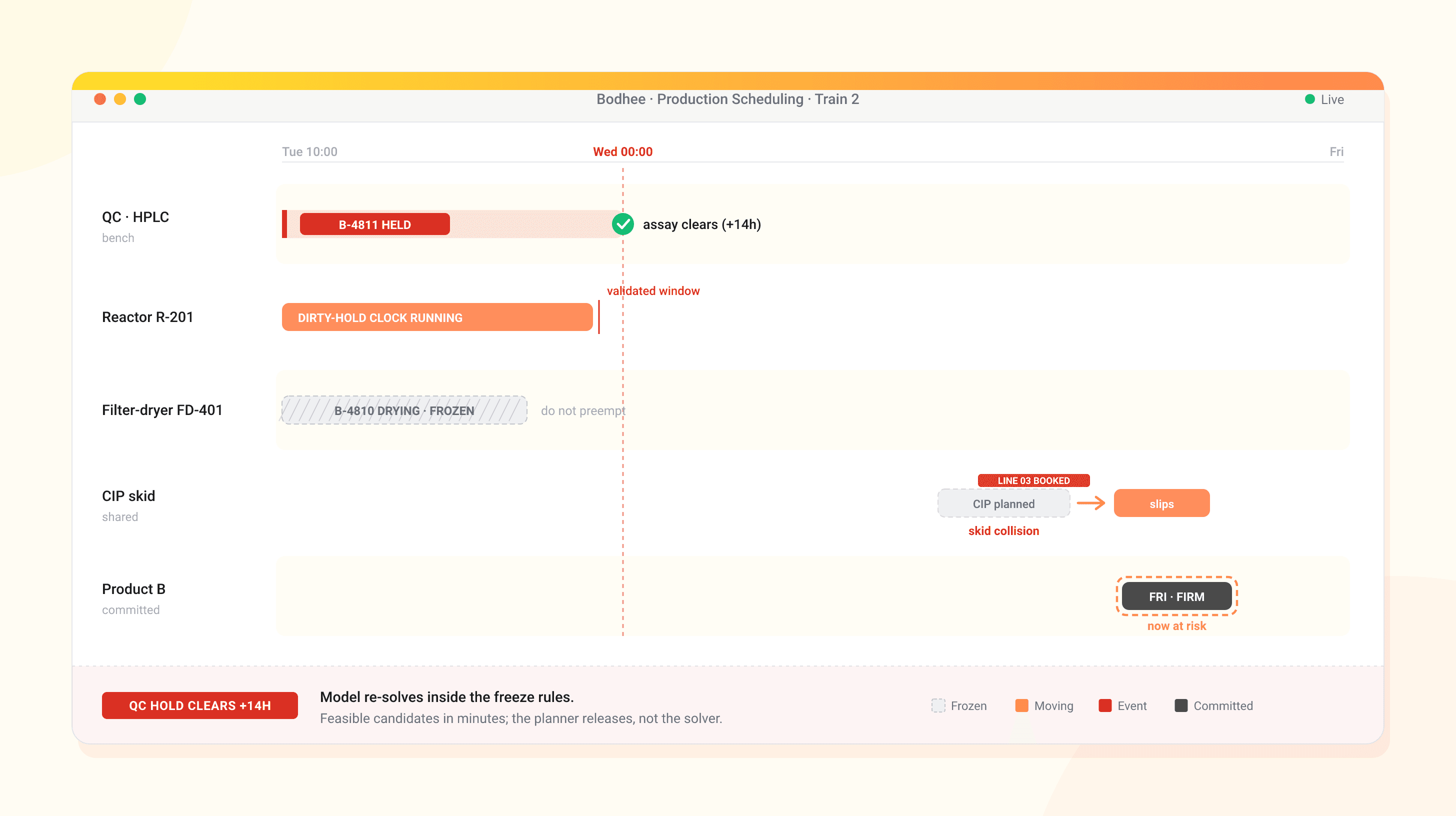Image resolution: width=1456 pixels, height=816 pixels.
Task: Click the Event legend swatch
Action: (1105, 706)
